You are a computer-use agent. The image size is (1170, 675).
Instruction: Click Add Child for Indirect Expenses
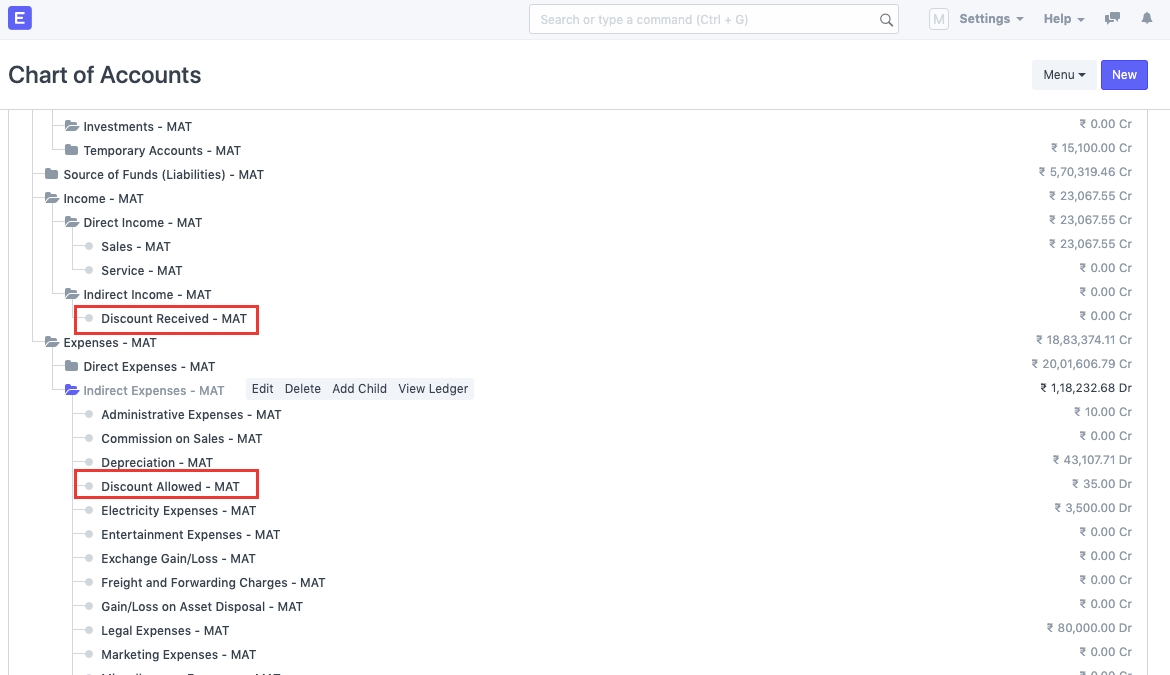[x=359, y=389]
